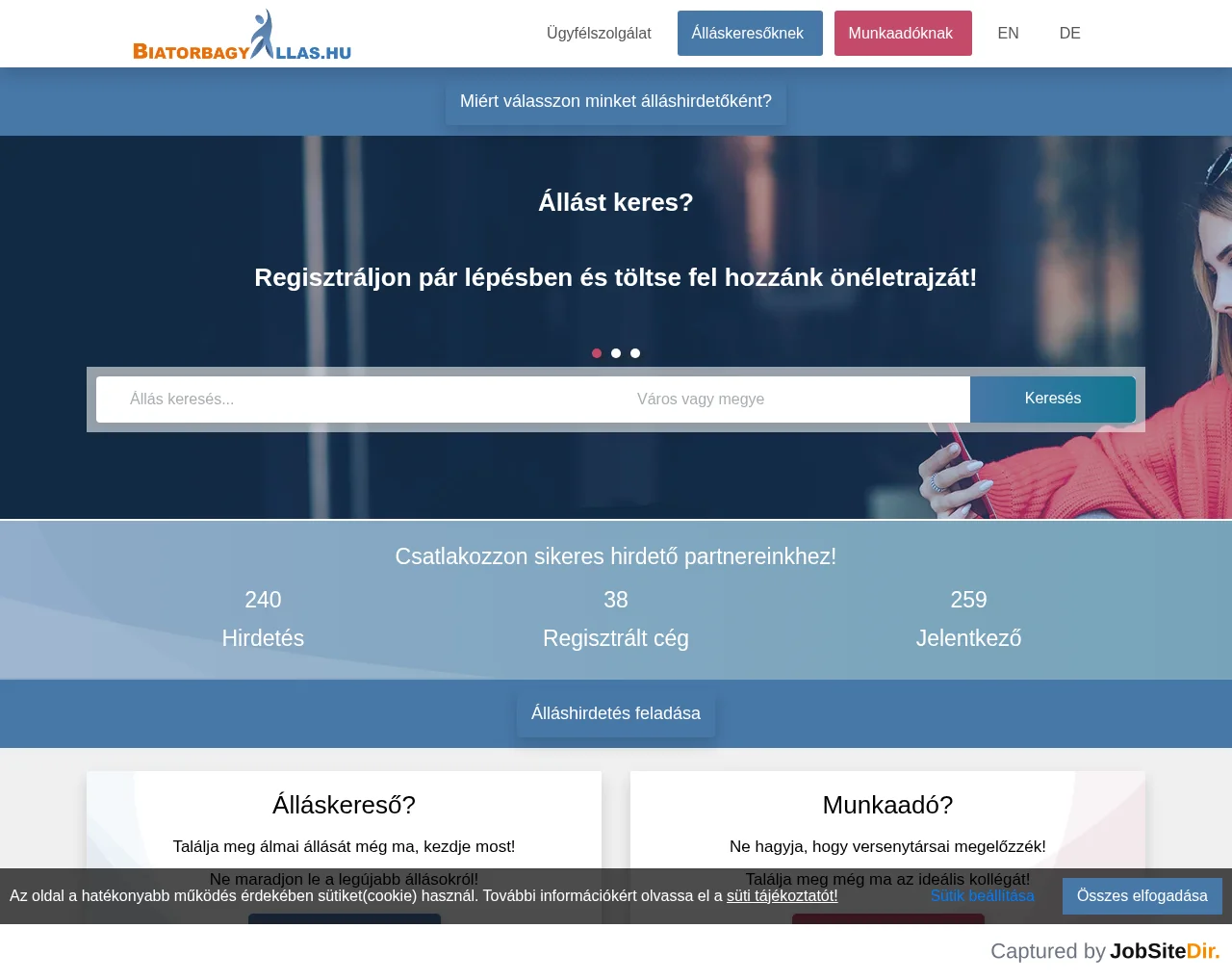Viewport: 1232px width, 980px height.
Task: Click 'Csatlakozzon sikeres hirdető partnereinkhez!' text
Action: click(616, 556)
